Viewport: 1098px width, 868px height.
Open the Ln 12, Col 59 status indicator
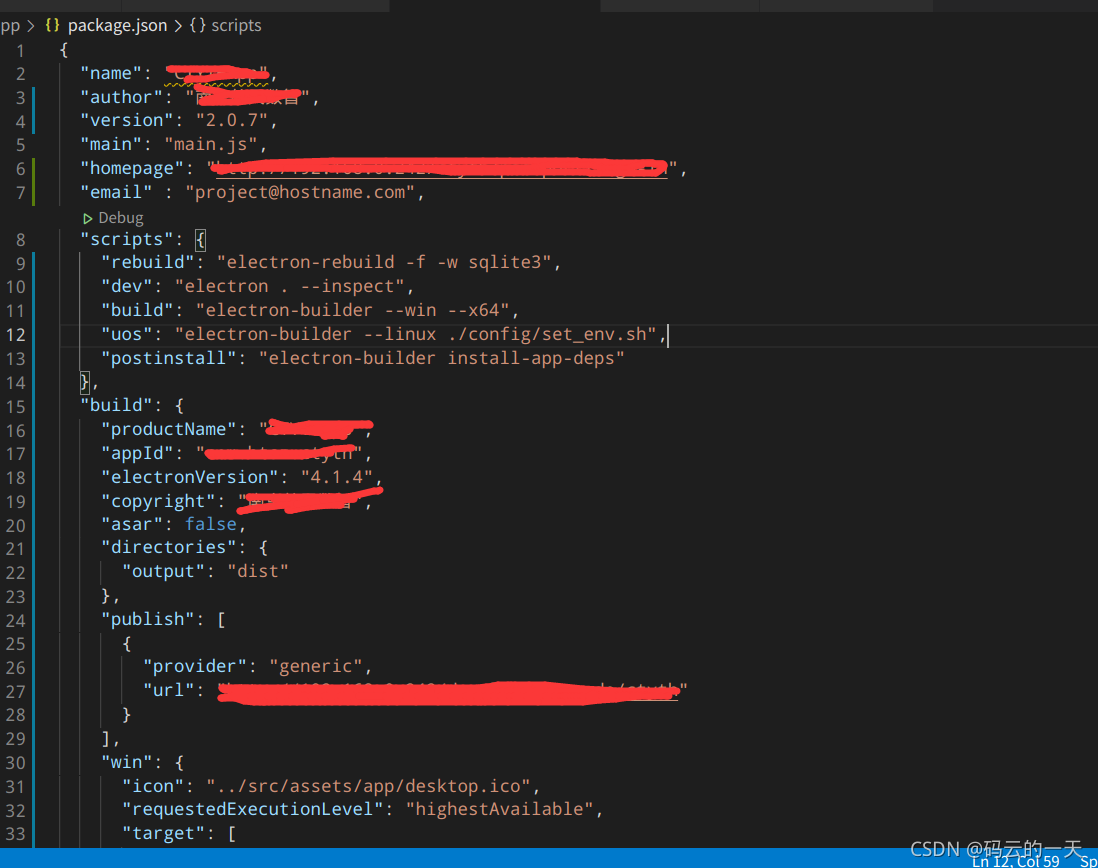1015,861
